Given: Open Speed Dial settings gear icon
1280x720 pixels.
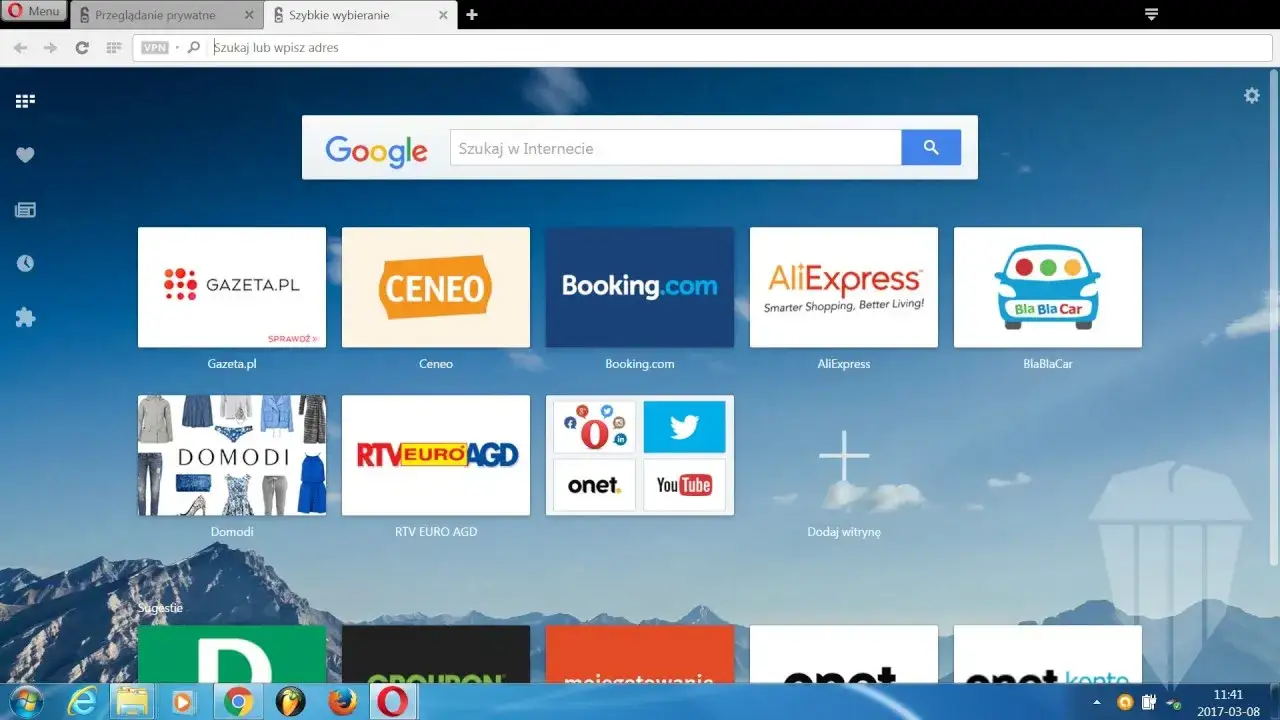Looking at the screenshot, I should (1251, 96).
